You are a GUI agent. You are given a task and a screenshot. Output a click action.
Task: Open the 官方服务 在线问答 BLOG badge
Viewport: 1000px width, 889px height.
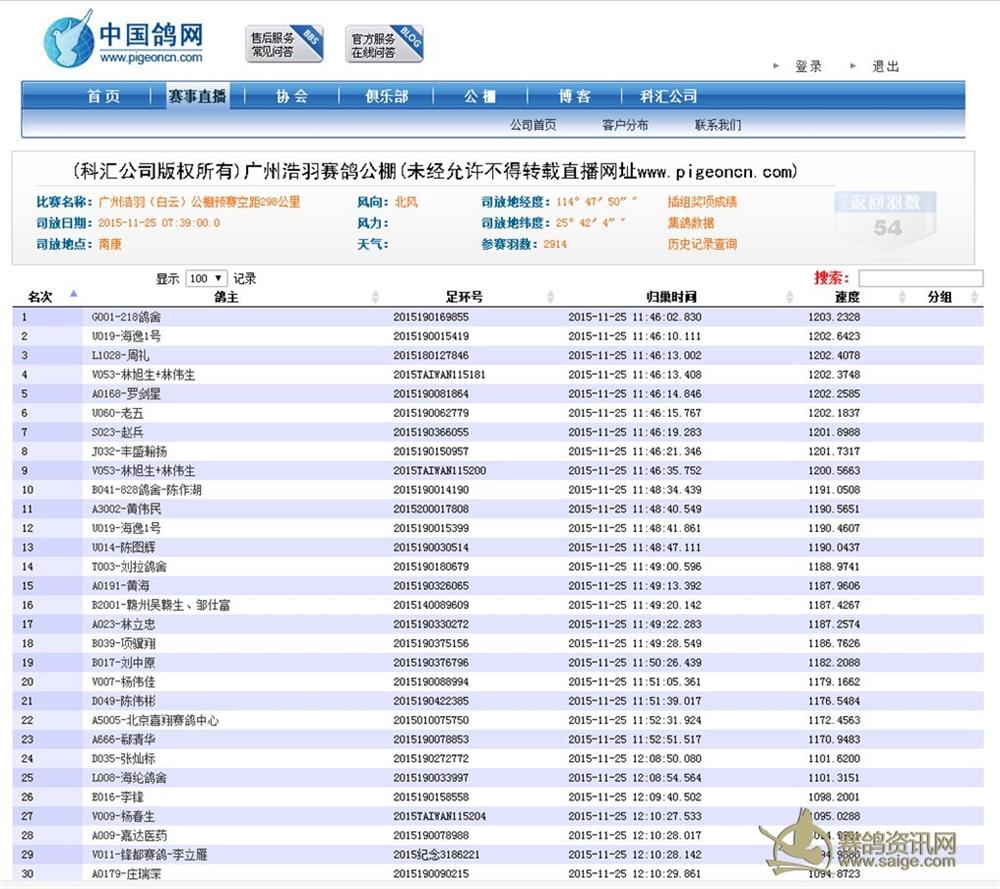click(385, 44)
